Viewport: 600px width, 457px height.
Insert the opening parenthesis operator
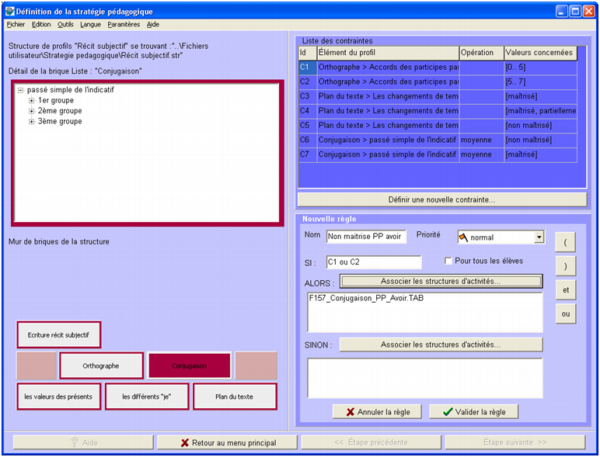click(566, 243)
